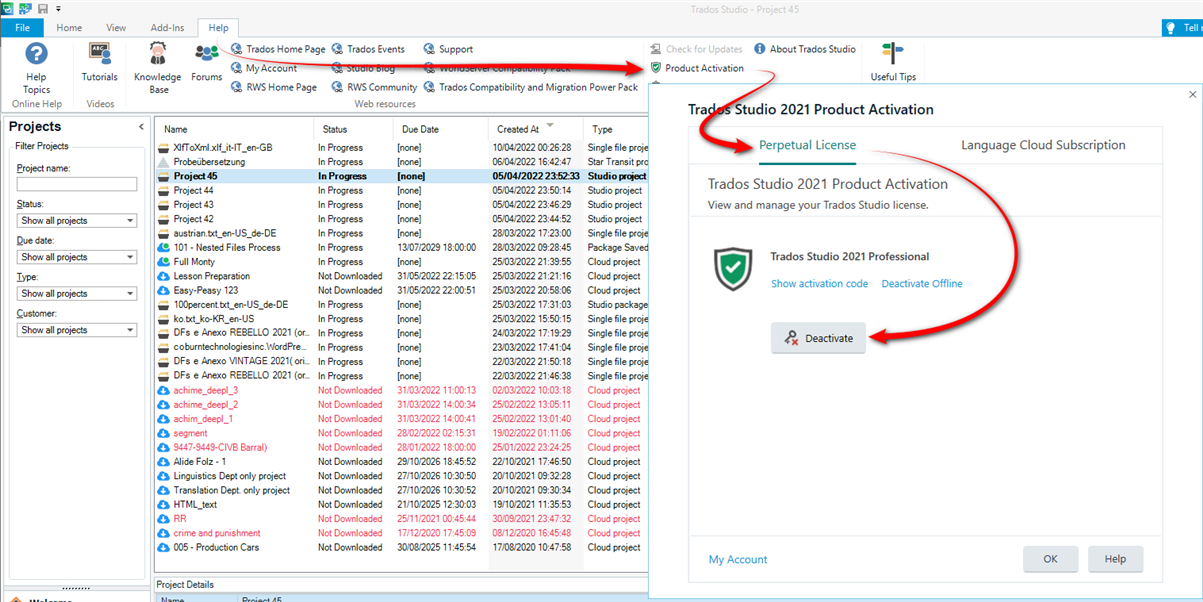Select Linguistics Dept only project row

coord(402,476)
